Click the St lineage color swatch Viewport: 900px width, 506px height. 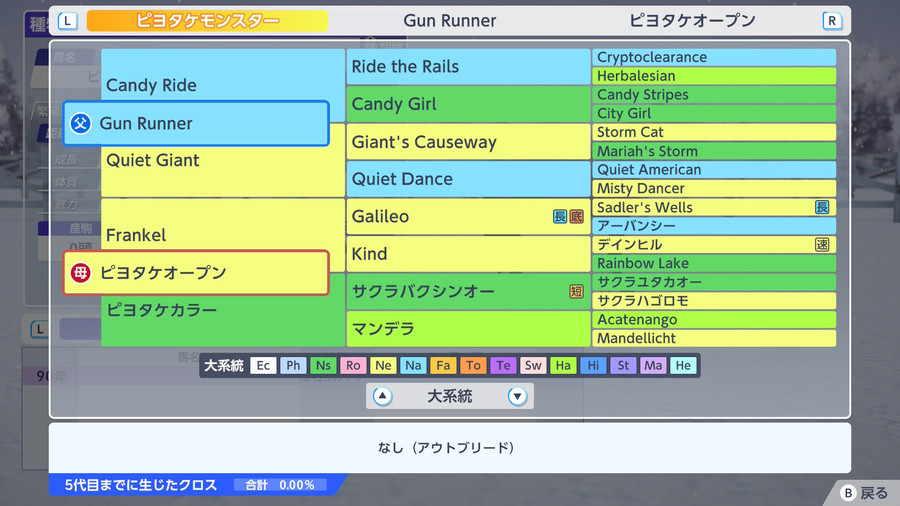[623, 365]
